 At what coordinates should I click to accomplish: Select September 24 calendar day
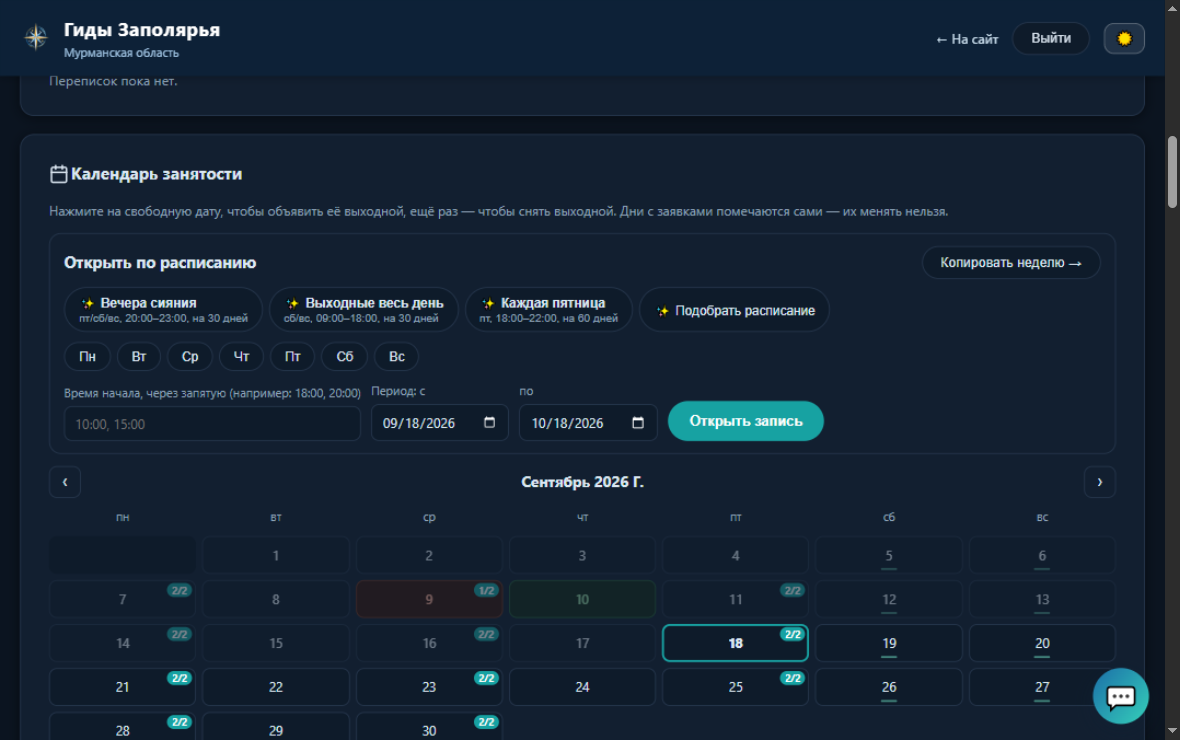click(x=582, y=687)
